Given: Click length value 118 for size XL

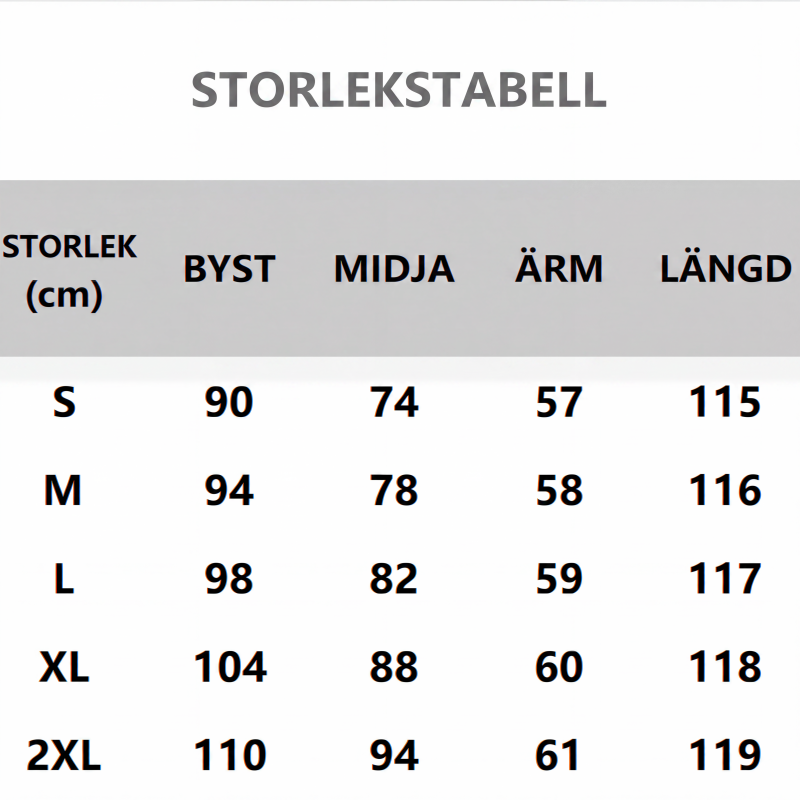Looking at the screenshot, I should tap(725, 667).
